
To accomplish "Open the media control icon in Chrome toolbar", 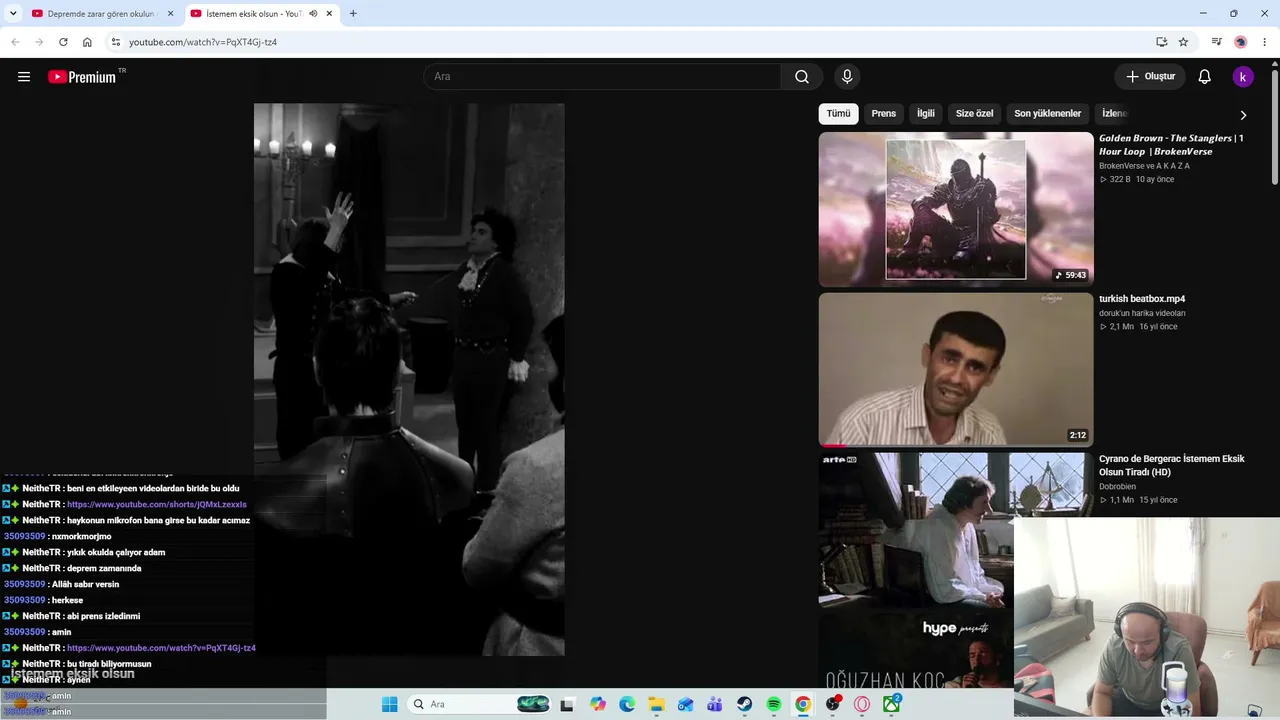I will pyautogui.click(x=1217, y=42).
